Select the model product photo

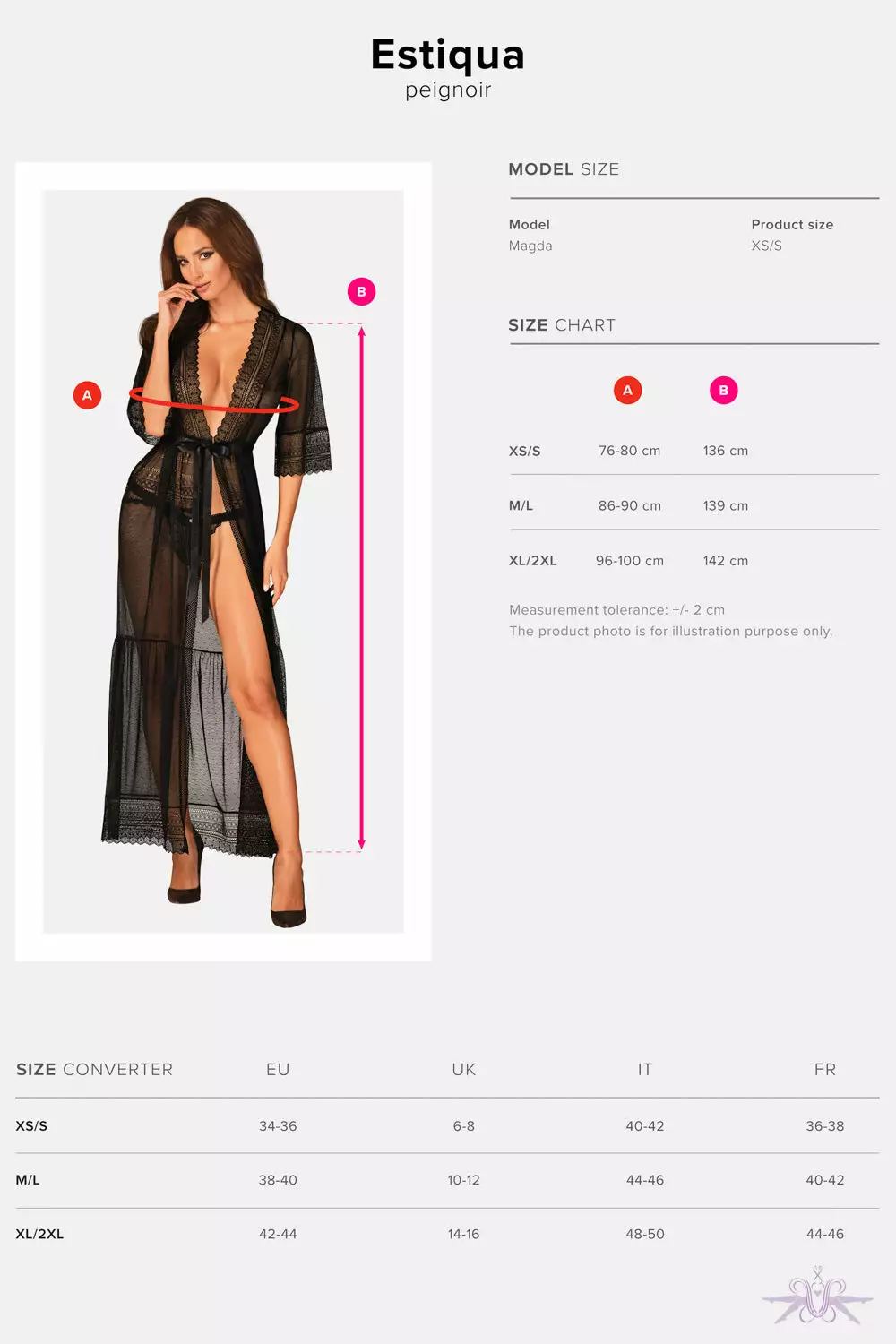point(223,562)
